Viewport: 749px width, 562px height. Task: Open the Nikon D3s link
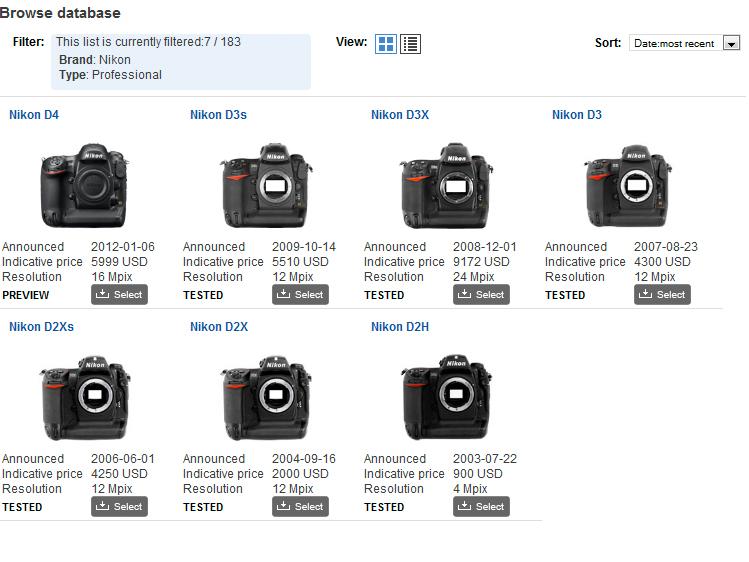pyautogui.click(x=218, y=115)
